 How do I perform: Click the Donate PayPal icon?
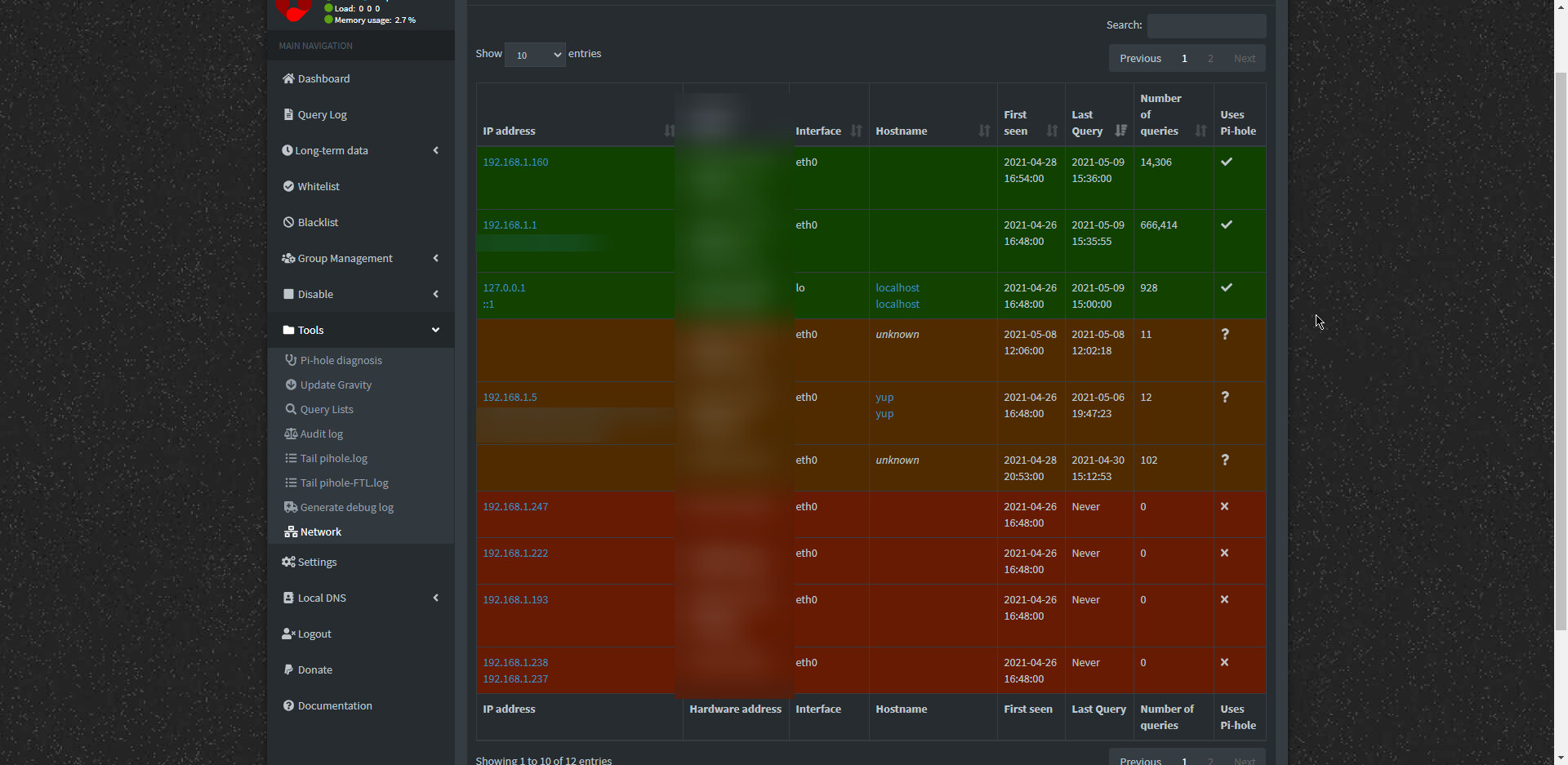point(288,669)
